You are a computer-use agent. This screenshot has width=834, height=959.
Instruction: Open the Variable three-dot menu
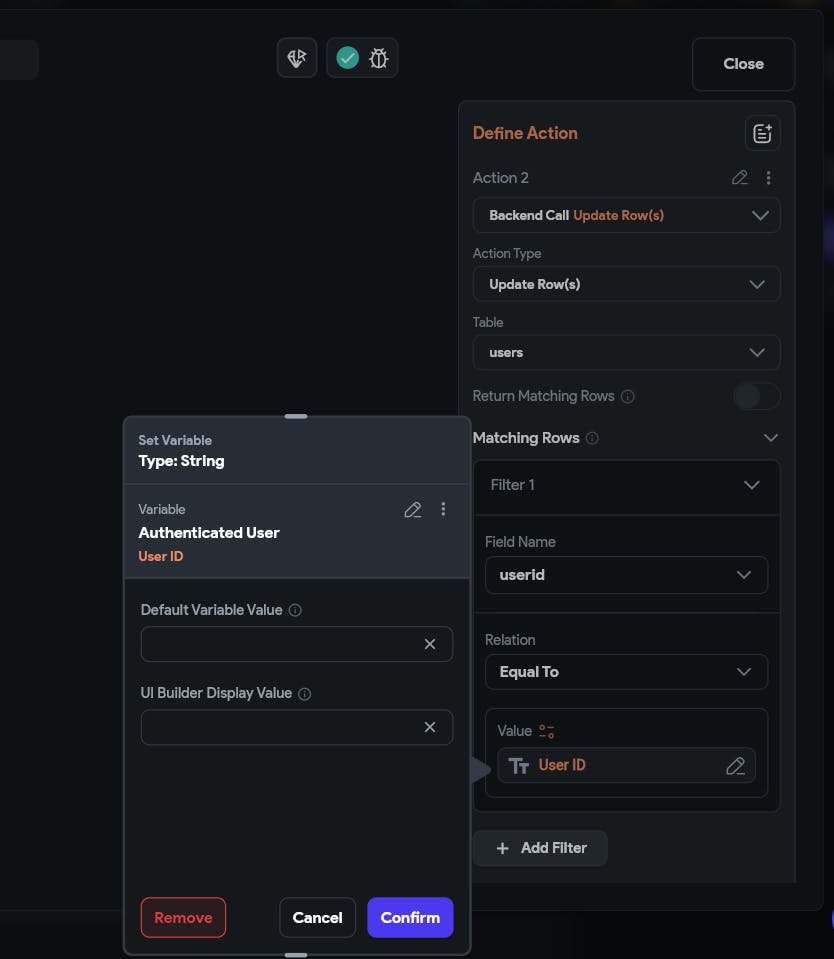[443, 510]
